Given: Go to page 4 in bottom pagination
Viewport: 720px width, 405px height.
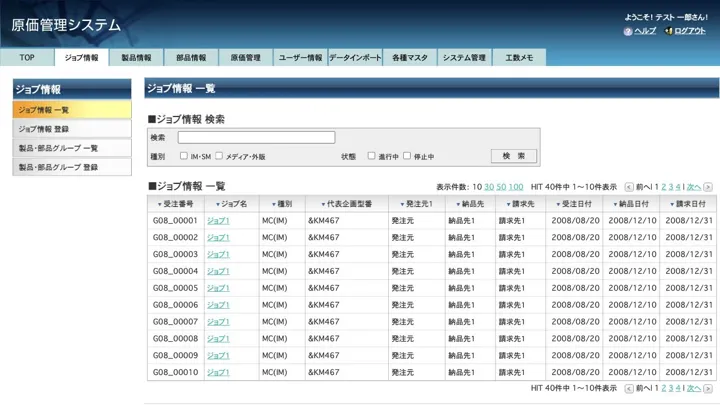Looking at the screenshot, I should [x=678, y=388].
